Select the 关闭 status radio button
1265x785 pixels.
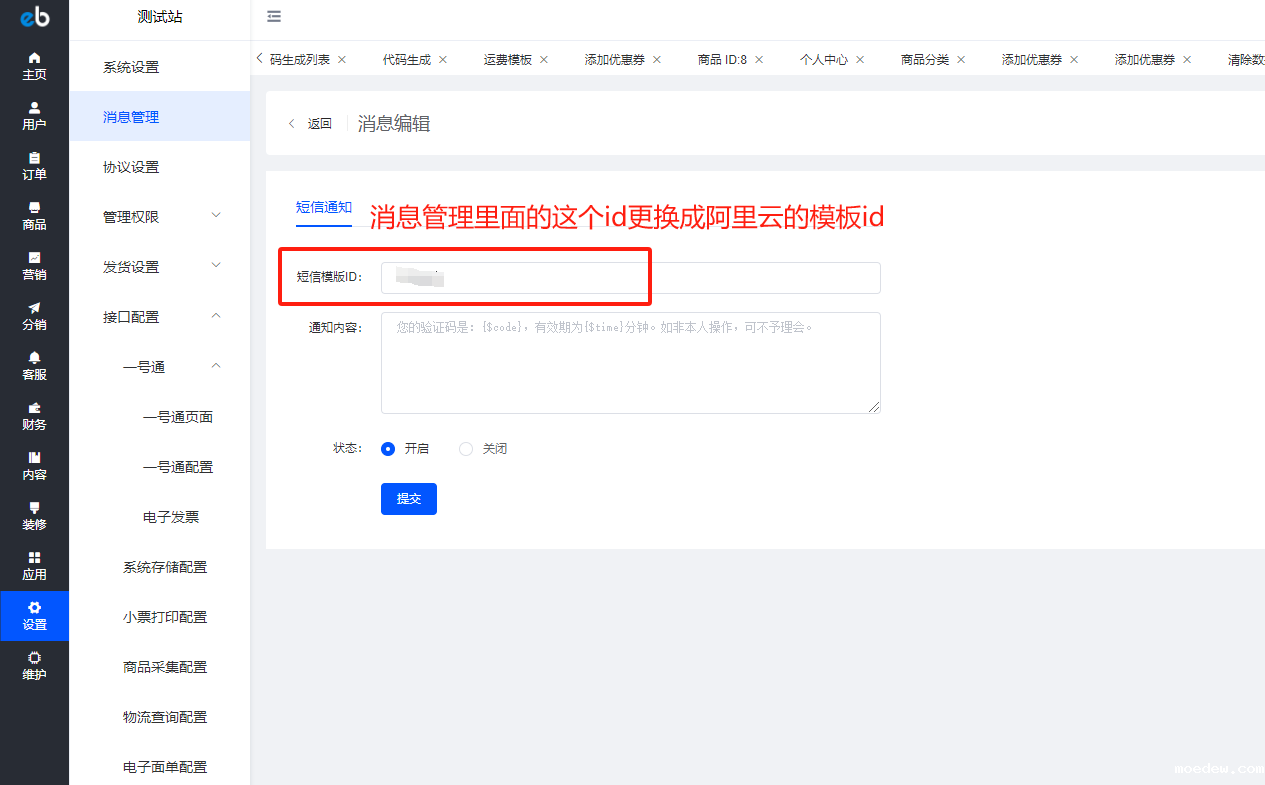[x=466, y=449]
